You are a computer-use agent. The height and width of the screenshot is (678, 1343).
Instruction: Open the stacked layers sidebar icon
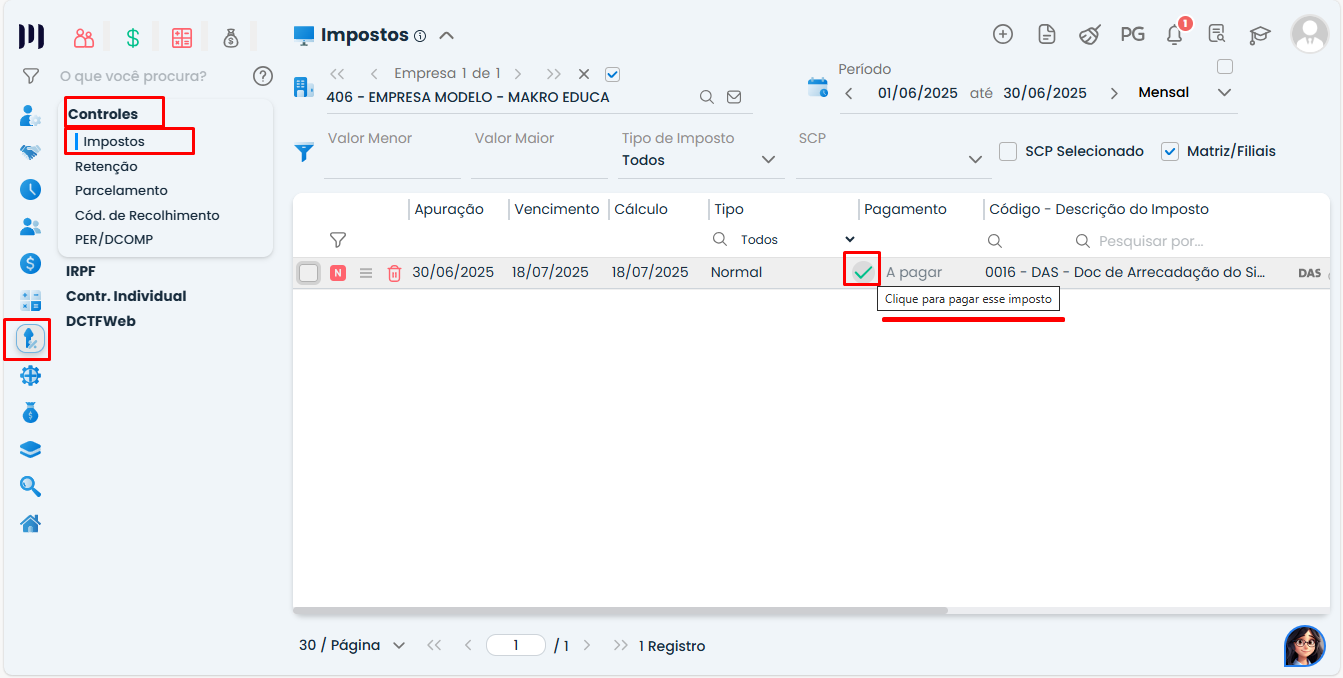coord(30,449)
